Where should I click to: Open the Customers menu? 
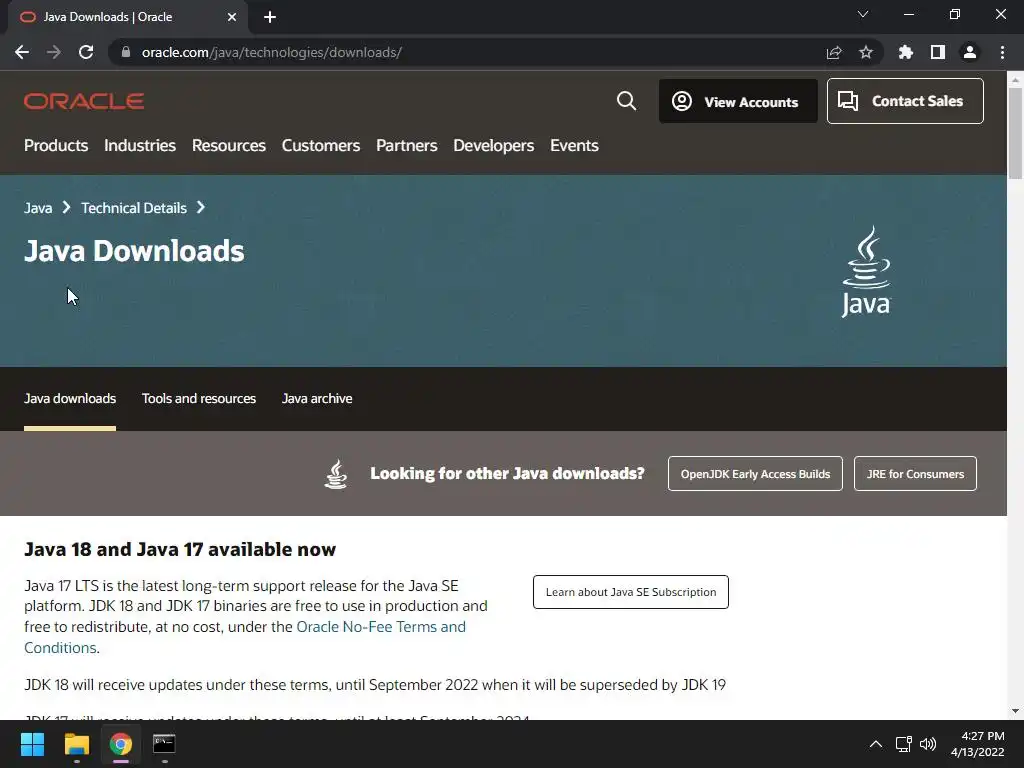click(321, 146)
